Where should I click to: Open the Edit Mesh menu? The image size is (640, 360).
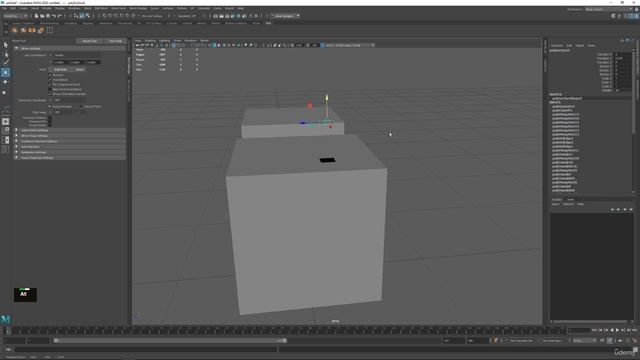101,8
